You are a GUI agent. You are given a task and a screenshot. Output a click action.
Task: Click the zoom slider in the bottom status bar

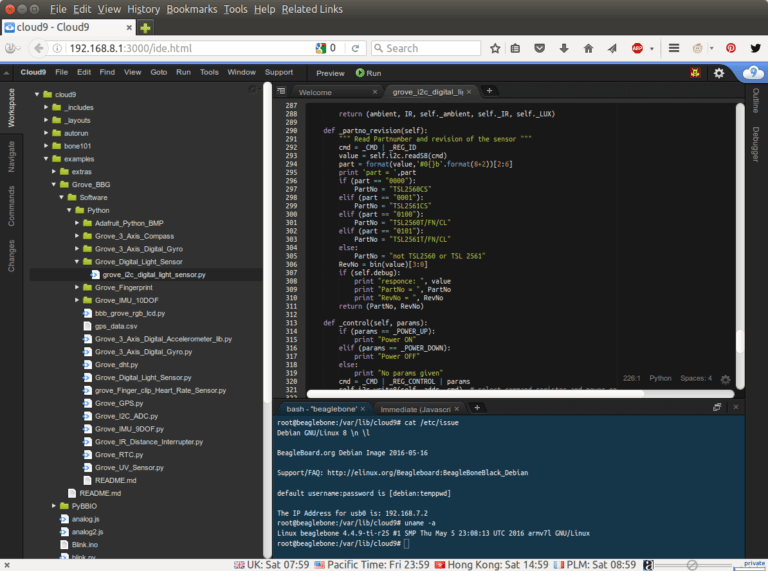tap(694, 565)
